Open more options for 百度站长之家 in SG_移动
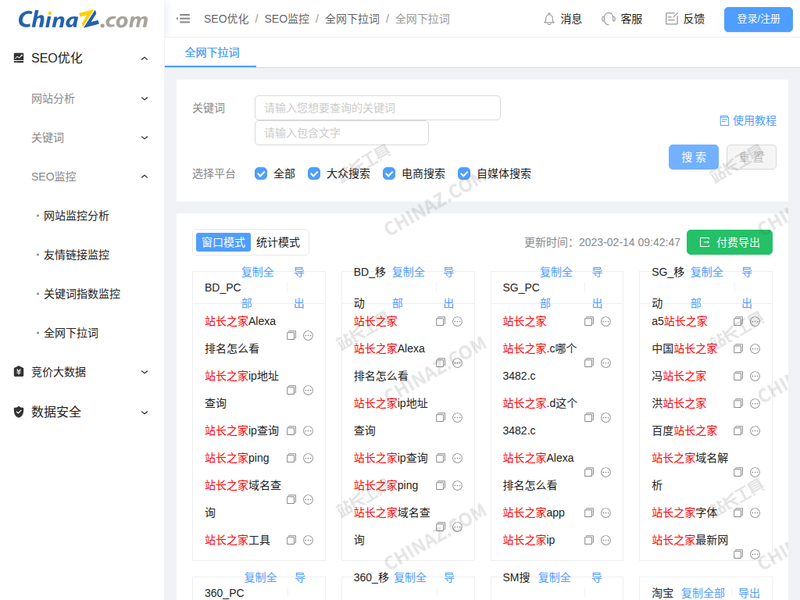The height and width of the screenshot is (600, 800). (x=755, y=431)
